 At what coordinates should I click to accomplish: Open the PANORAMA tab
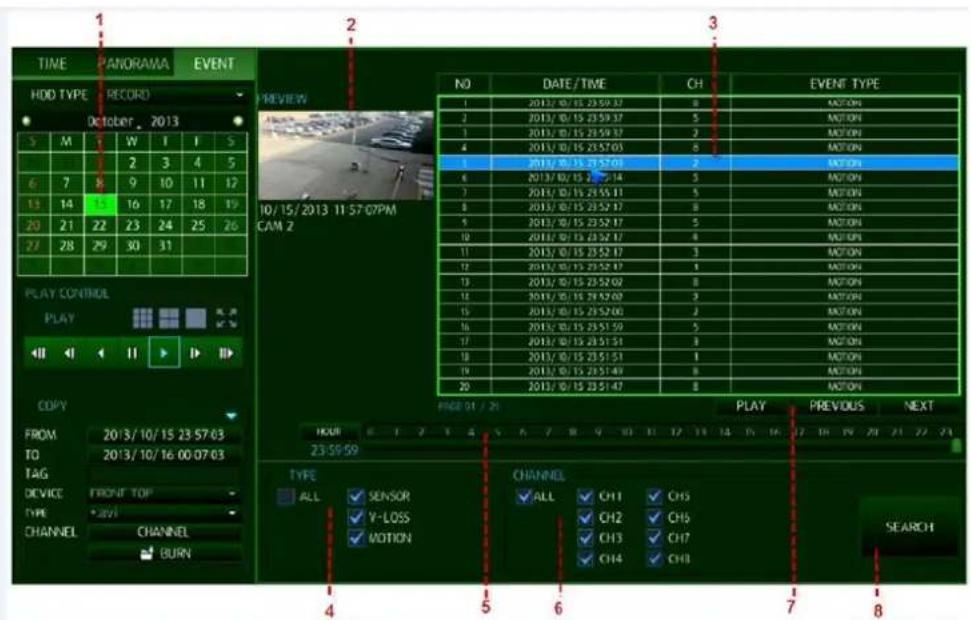click(133, 64)
